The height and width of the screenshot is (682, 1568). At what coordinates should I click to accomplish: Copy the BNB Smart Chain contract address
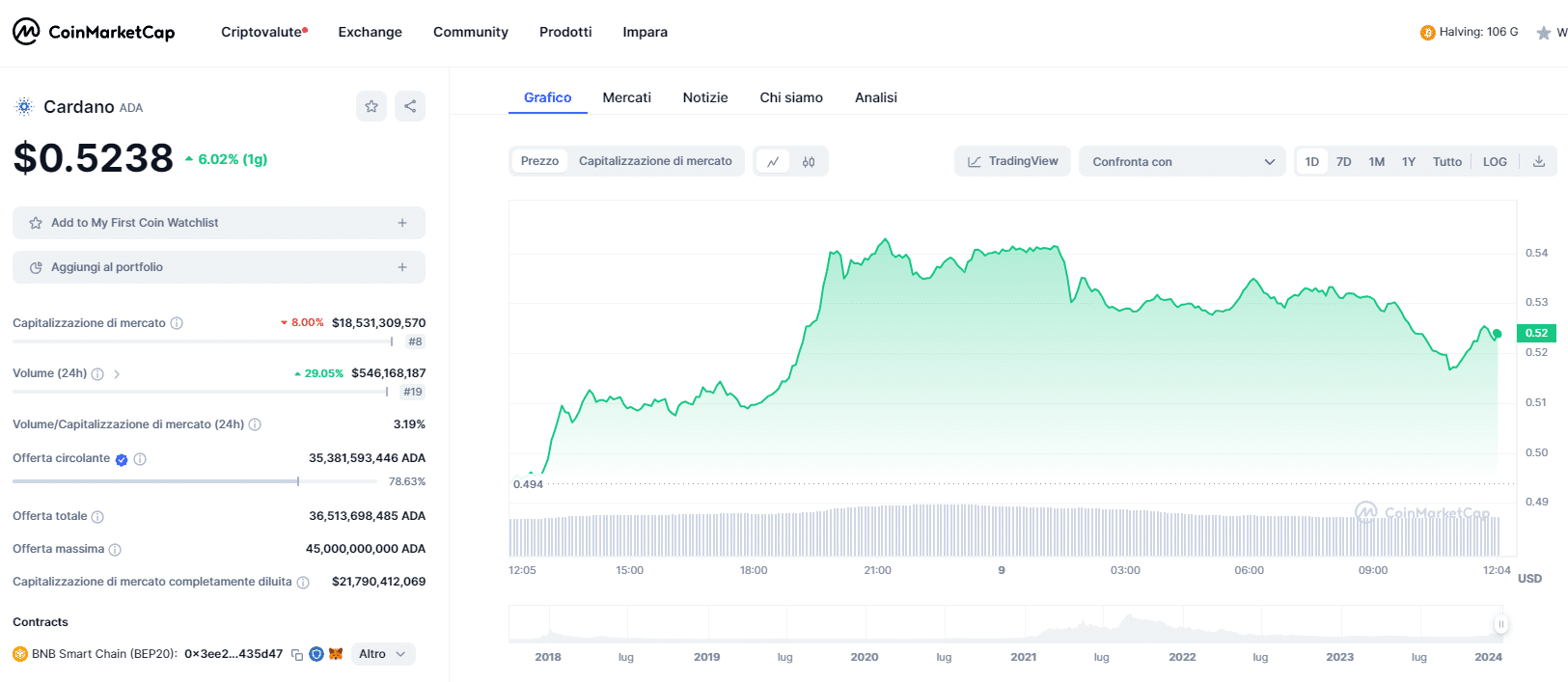(x=297, y=654)
